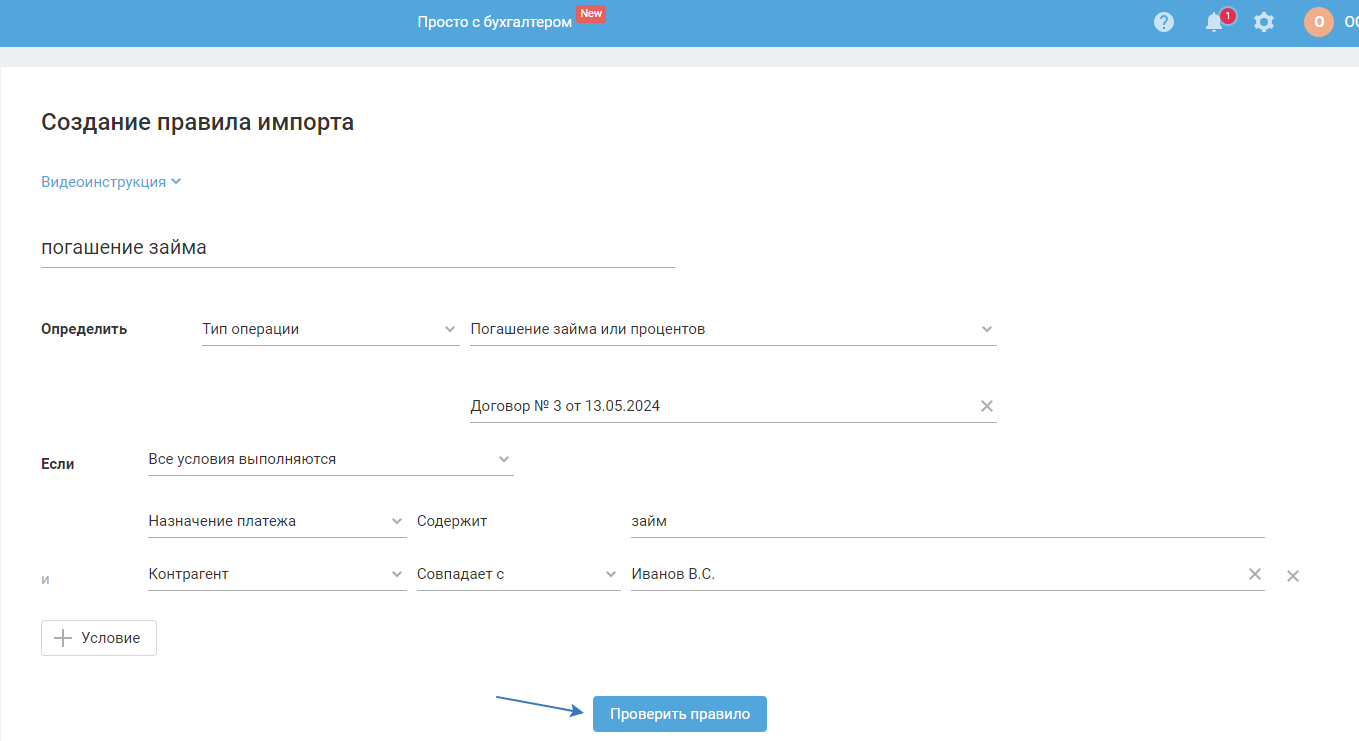Open settings gear icon

(1264, 22)
